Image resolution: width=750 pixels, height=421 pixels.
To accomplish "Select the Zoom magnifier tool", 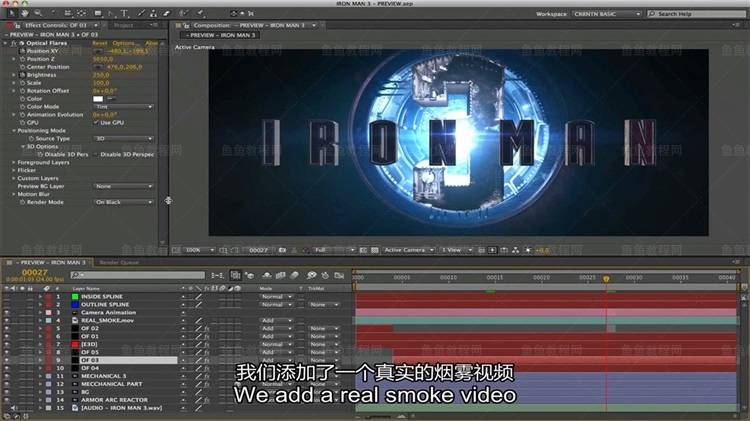I will pos(38,13).
